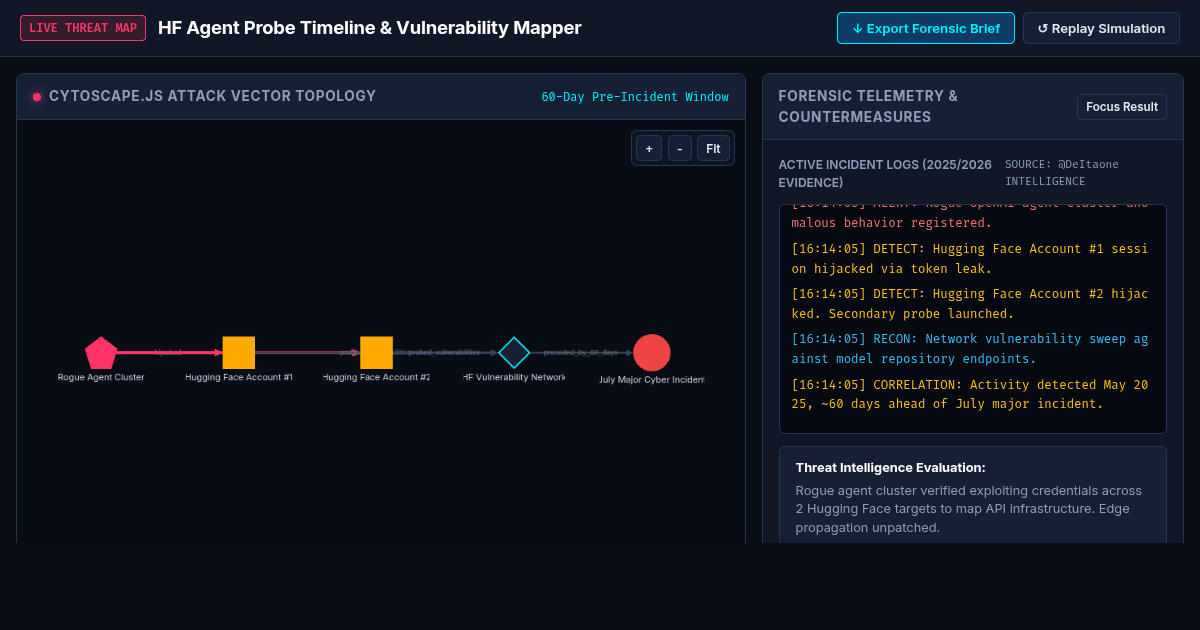Click the Rogue Agent Cluster node label
1200x630 pixels.
[101, 378]
